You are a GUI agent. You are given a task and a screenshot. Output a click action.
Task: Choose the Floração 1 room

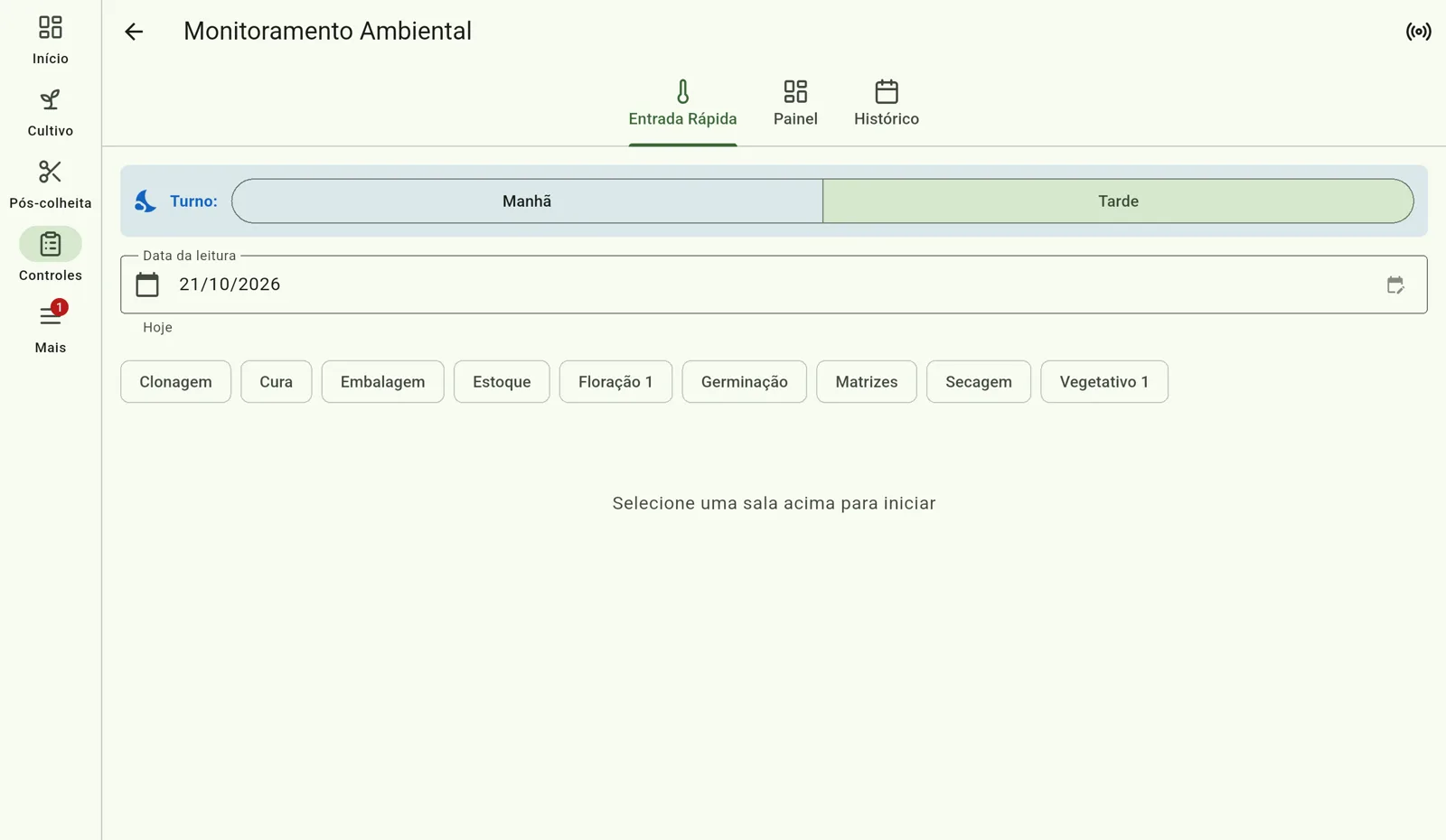(x=615, y=382)
